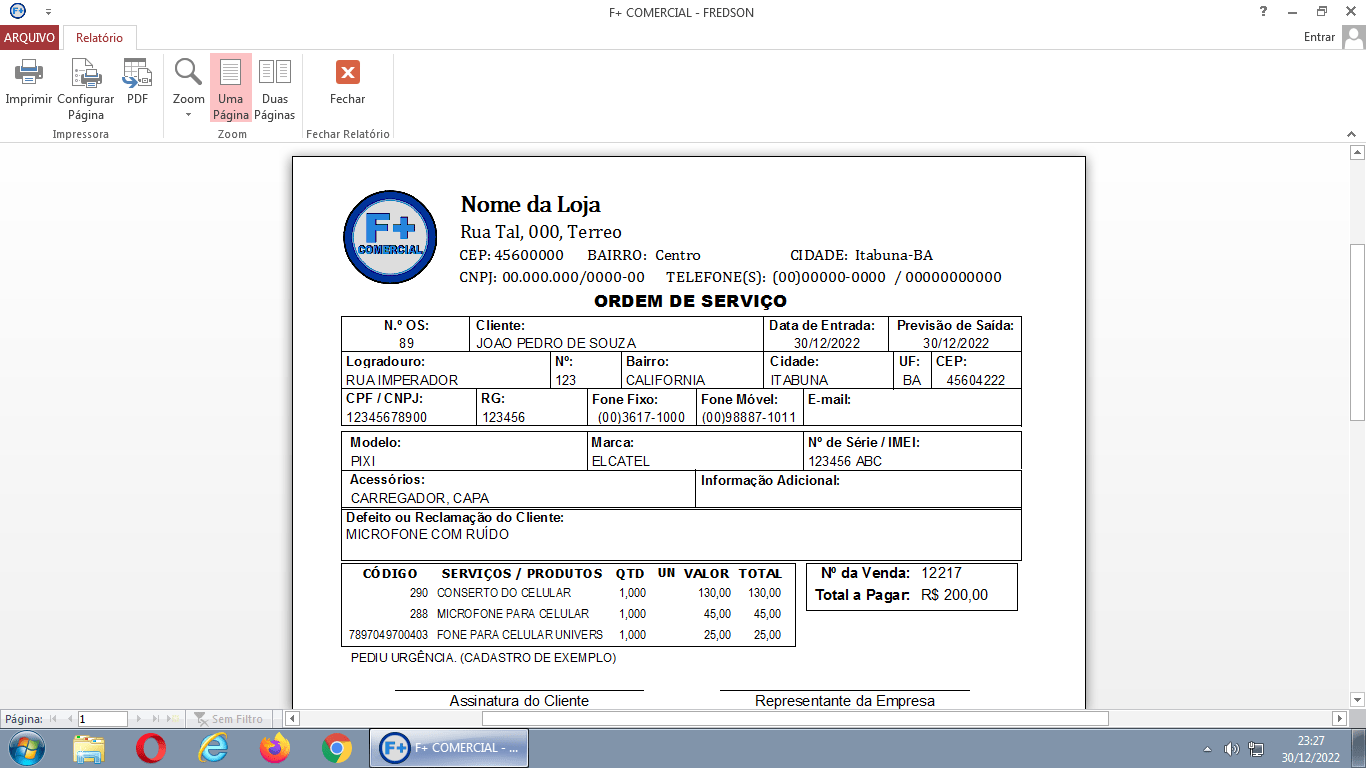Select the Relatório ribbon tab
This screenshot has height=768, width=1366.
pos(100,38)
